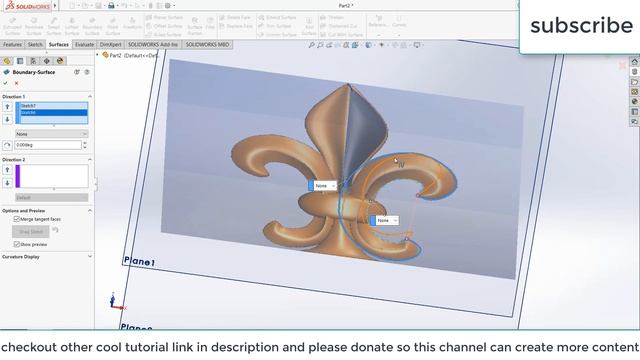Click the Display Style cube icon
The image size is (640, 360).
(369, 45)
